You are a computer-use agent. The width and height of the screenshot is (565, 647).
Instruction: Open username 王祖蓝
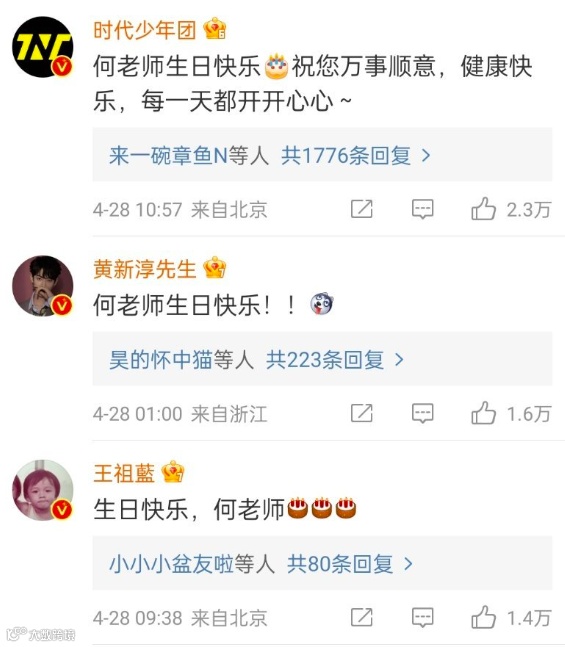tap(124, 473)
